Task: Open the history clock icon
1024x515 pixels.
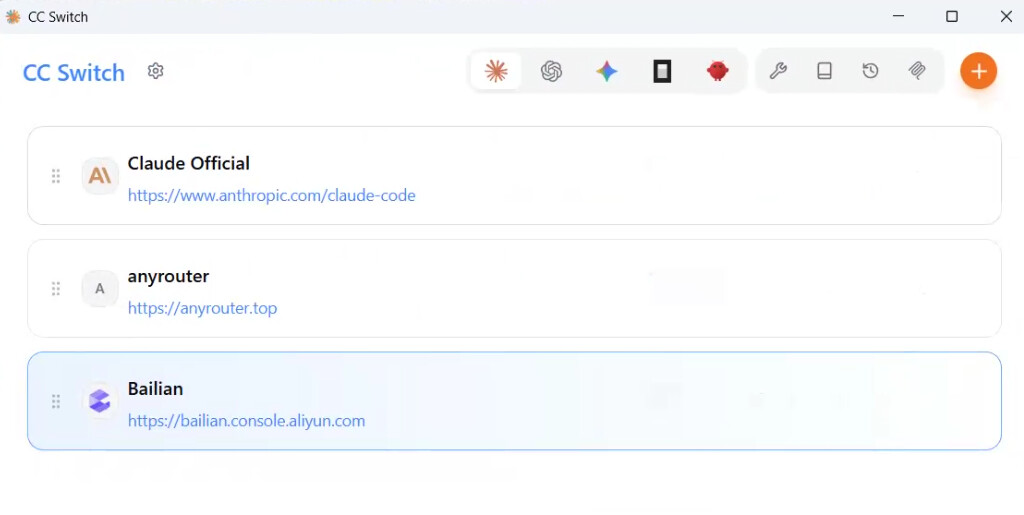Action: click(871, 70)
